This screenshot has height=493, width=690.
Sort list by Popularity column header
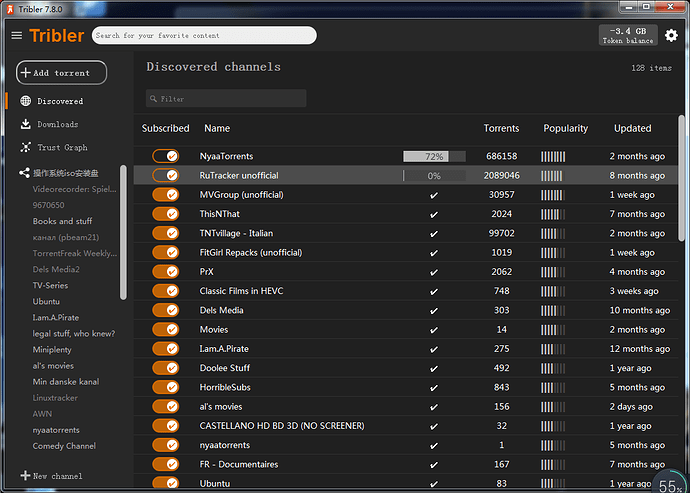(565, 128)
